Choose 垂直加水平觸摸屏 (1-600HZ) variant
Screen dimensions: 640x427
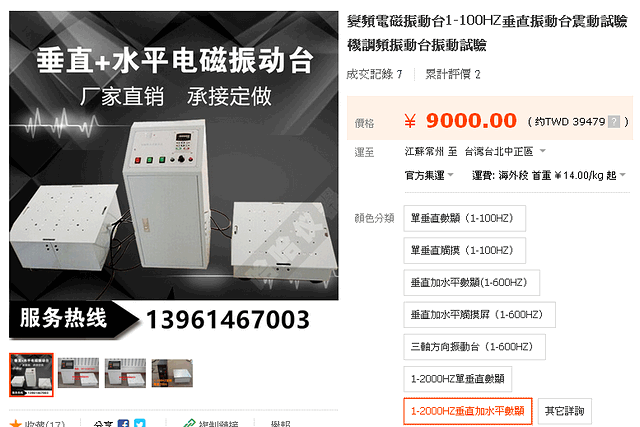(479, 315)
